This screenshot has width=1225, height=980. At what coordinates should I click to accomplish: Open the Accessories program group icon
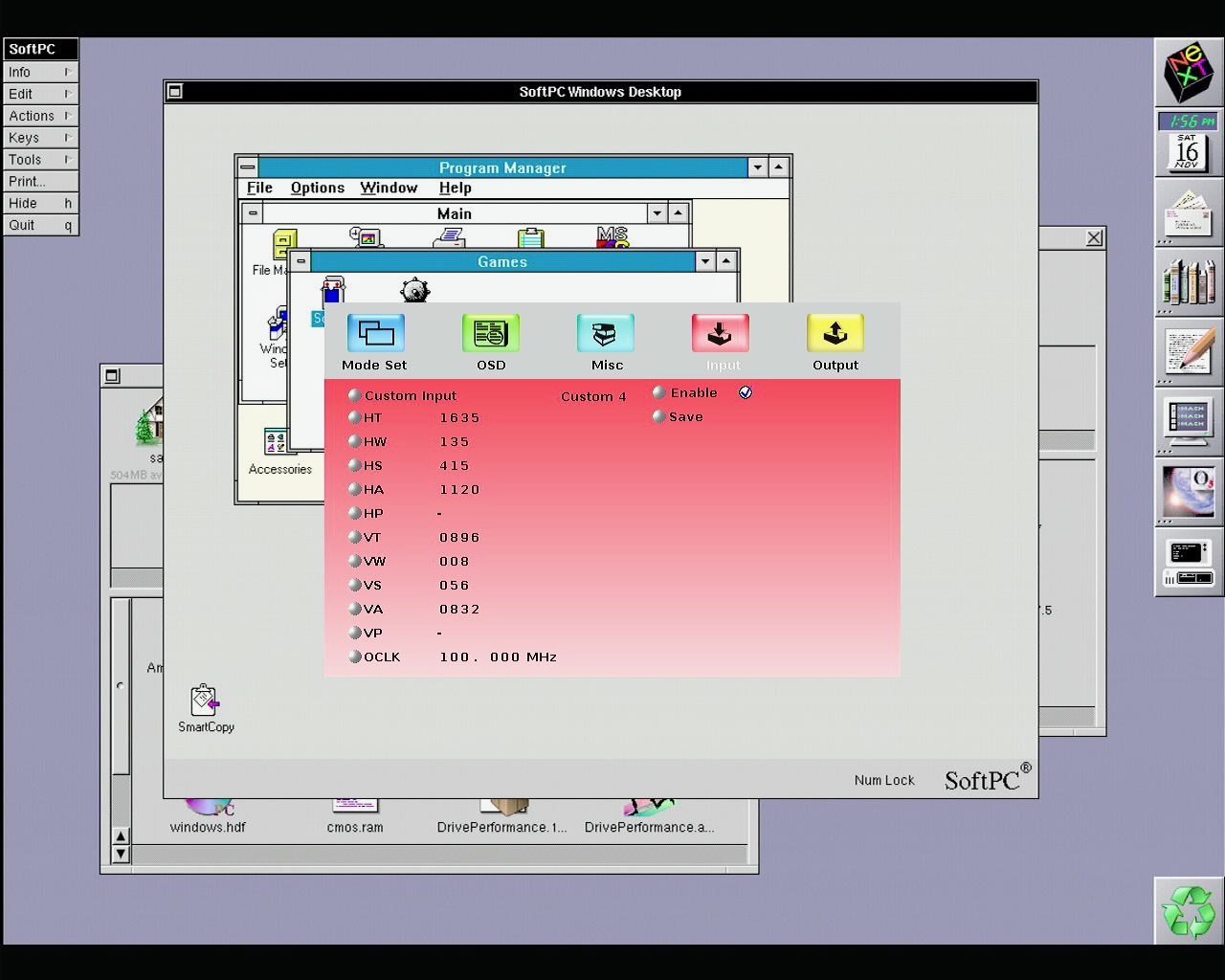tap(277, 444)
